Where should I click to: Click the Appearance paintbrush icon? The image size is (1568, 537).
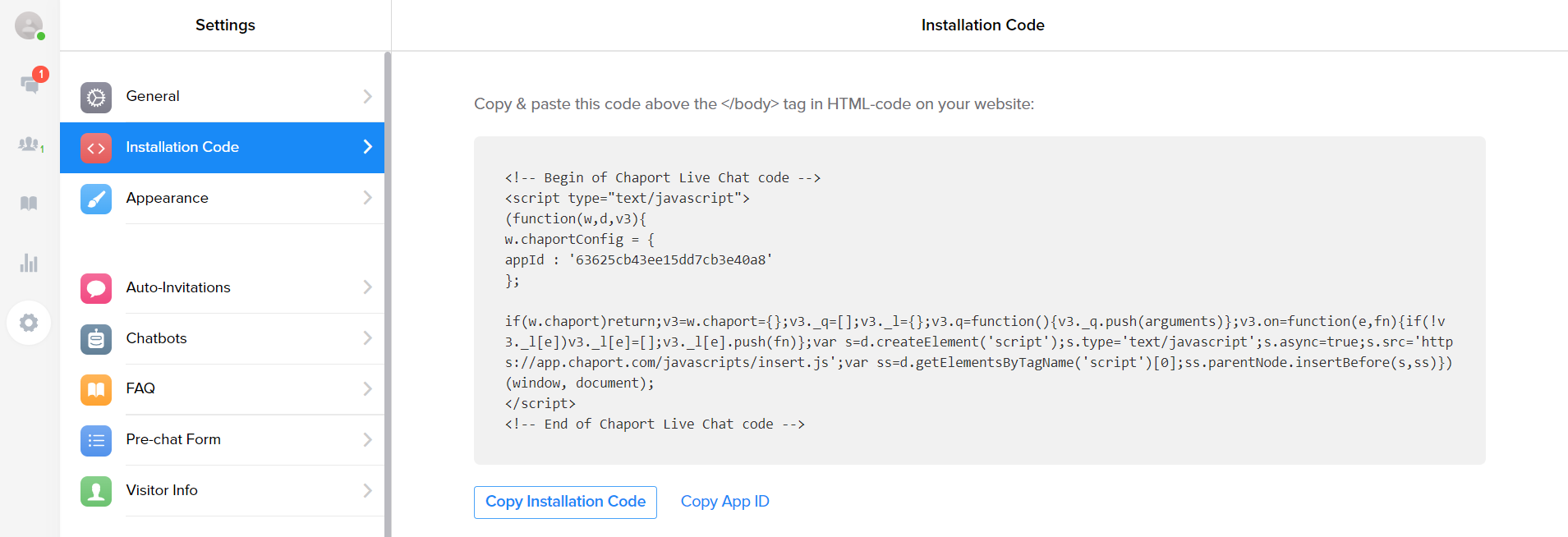96,199
